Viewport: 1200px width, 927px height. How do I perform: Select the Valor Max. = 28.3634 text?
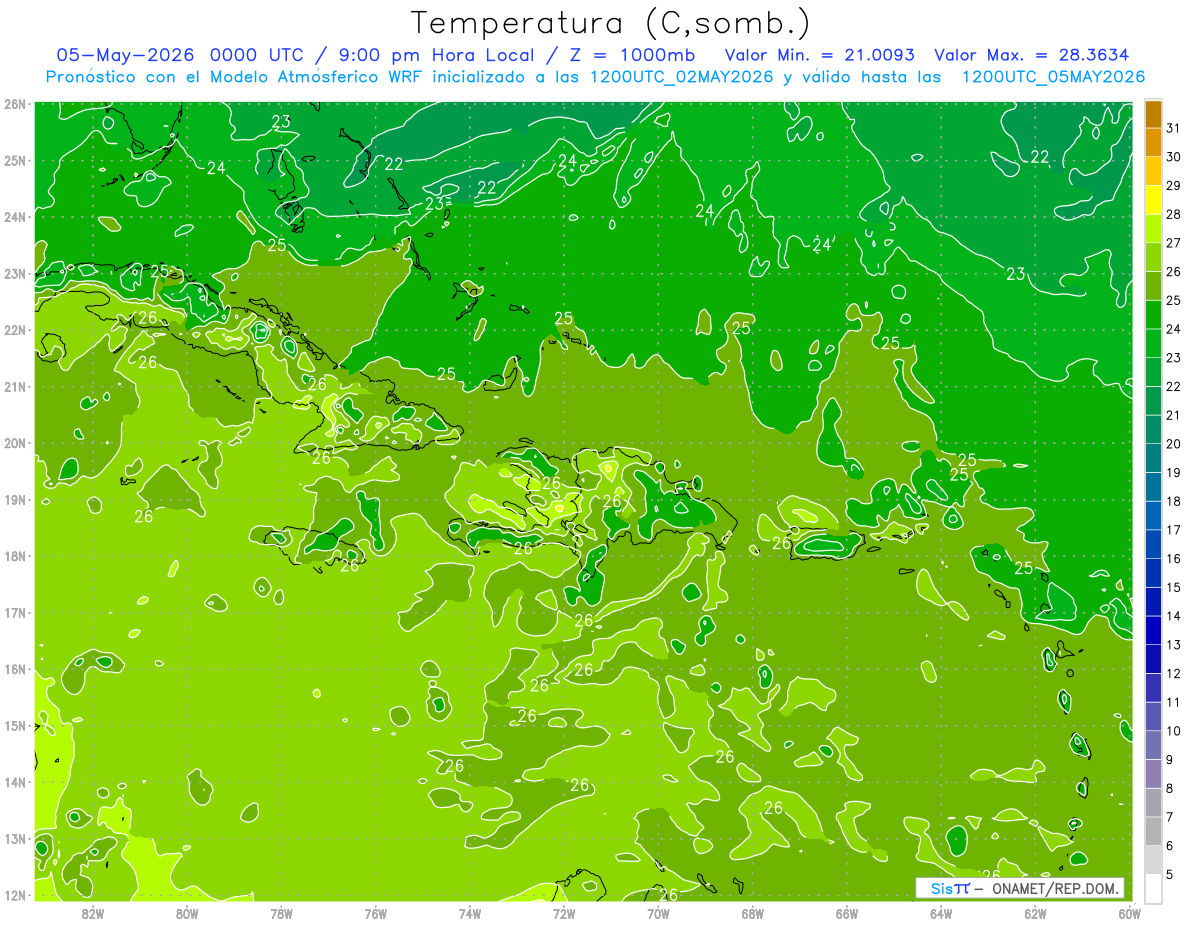click(1032, 55)
